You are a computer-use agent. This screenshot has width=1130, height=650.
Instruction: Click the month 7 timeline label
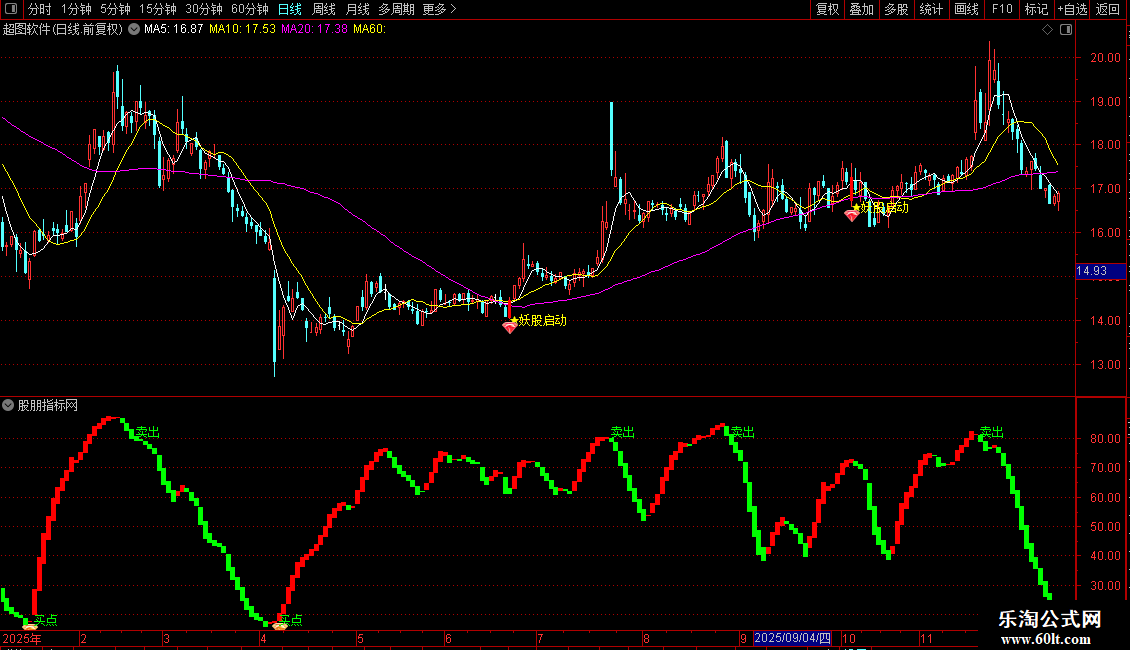pos(540,638)
